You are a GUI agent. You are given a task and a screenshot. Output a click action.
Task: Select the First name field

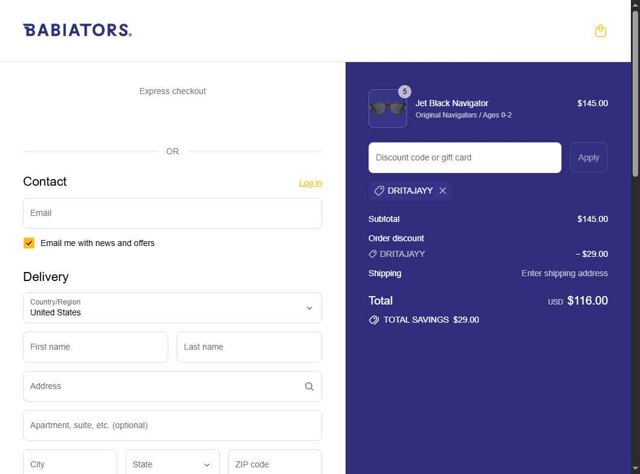click(96, 347)
